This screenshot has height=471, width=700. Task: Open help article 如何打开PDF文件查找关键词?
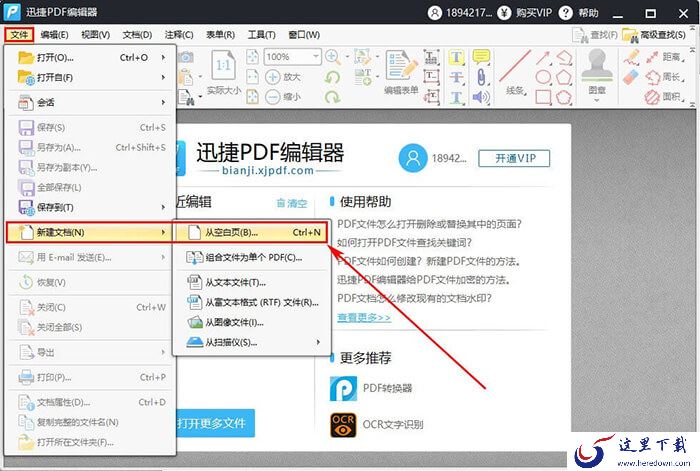point(404,242)
